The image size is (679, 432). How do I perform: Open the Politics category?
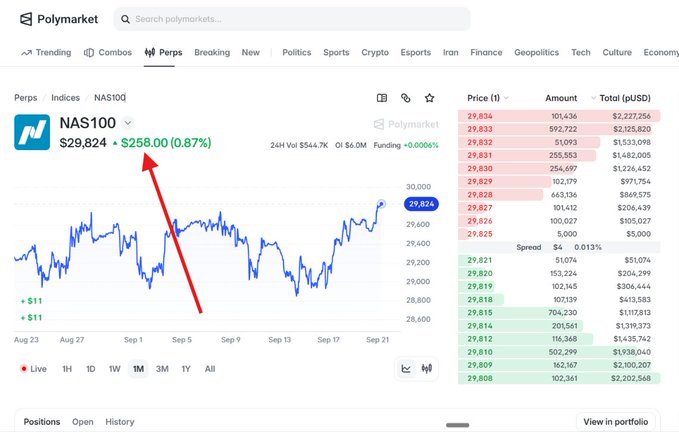pyautogui.click(x=297, y=52)
